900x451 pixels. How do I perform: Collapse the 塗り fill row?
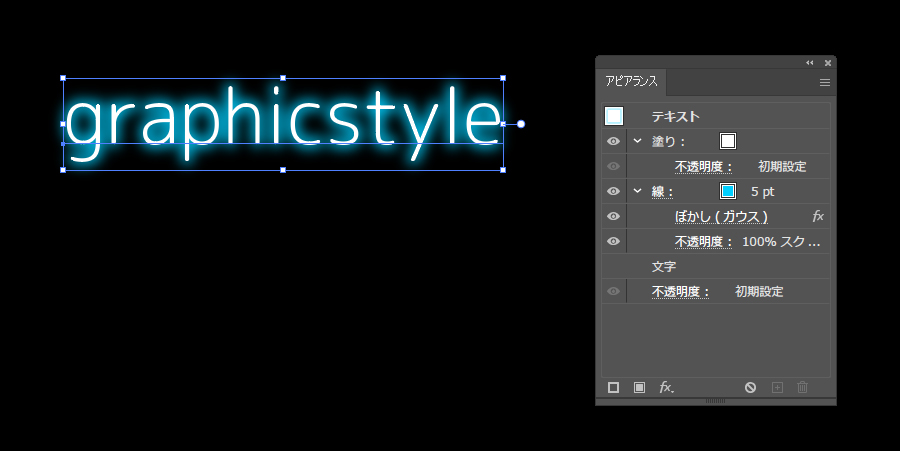tap(637, 141)
